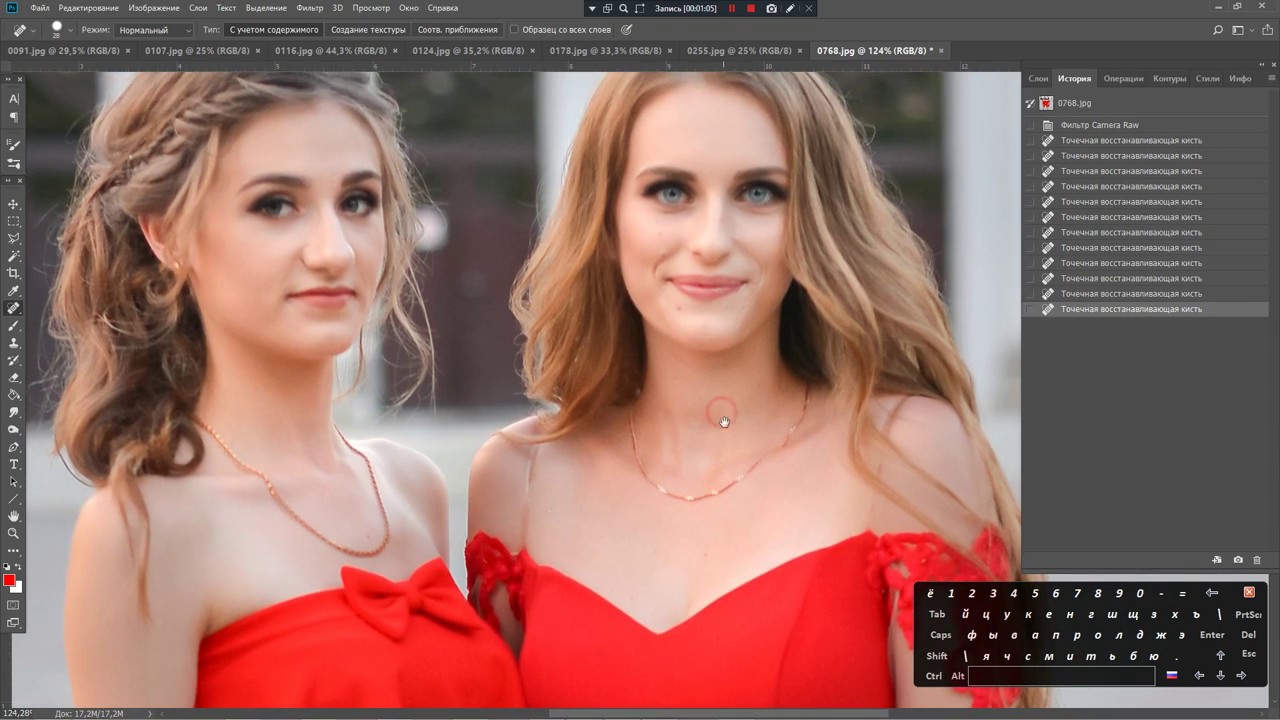This screenshot has width=1280, height=720.
Task: Pause the screen recording
Action: click(x=731, y=8)
